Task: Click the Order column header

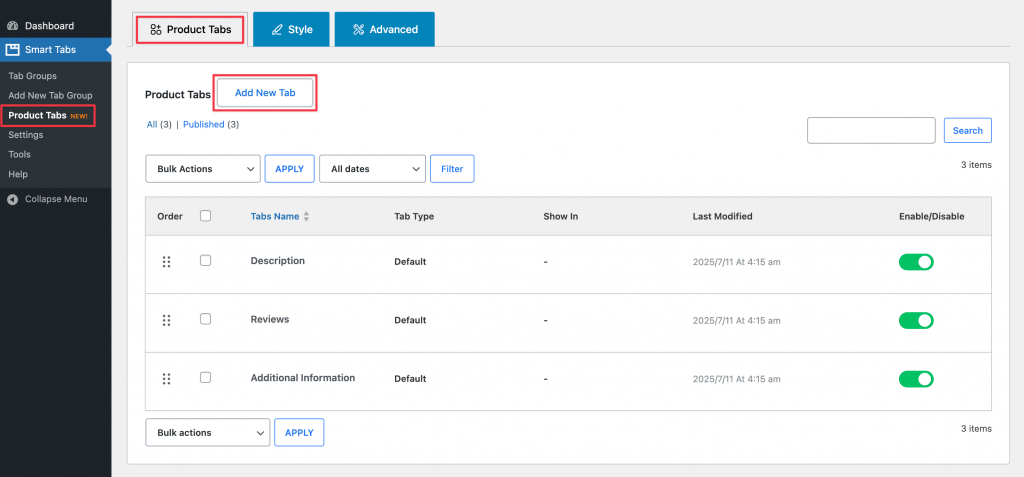Action: [x=170, y=216]
